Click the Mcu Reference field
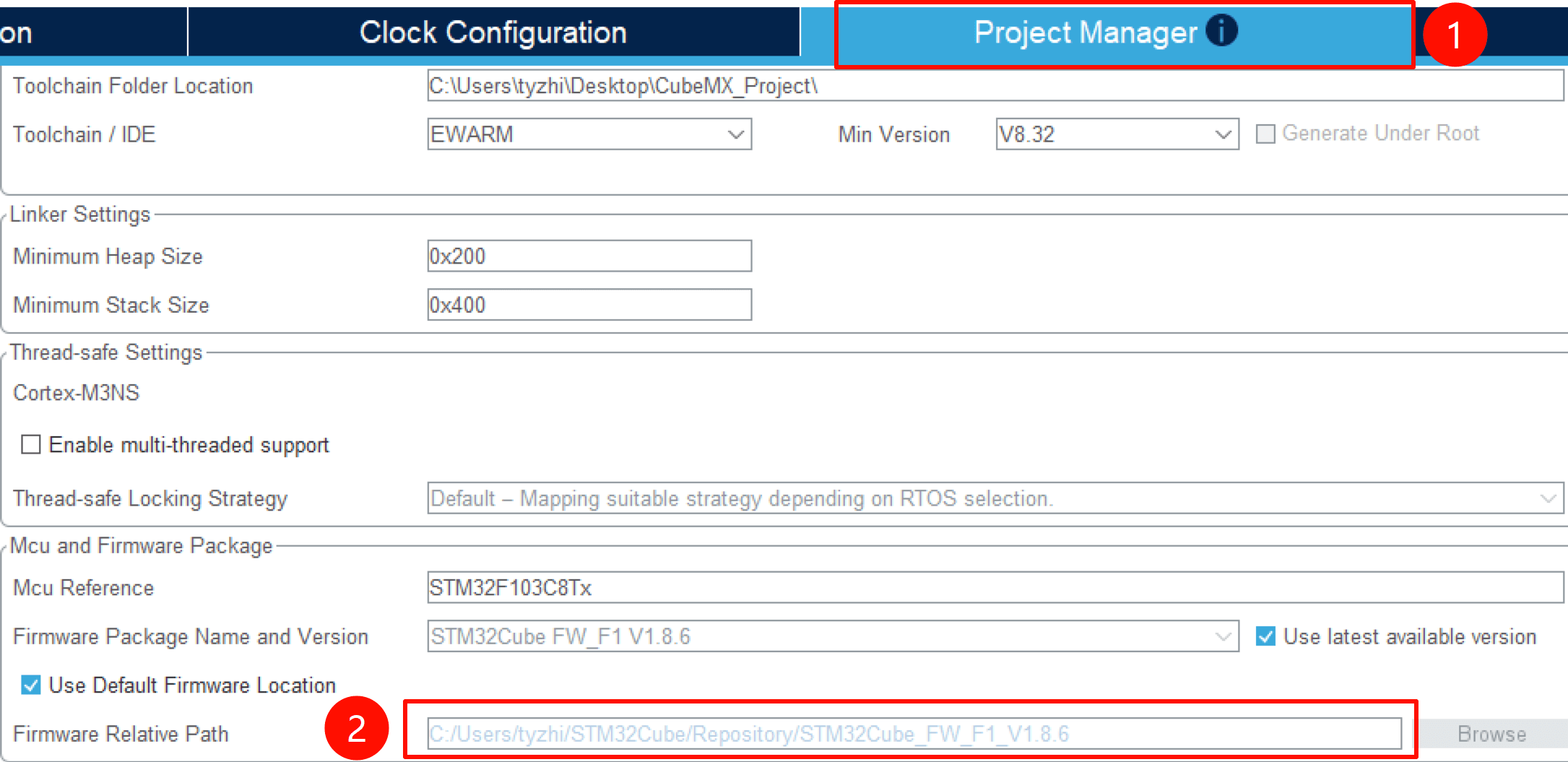 pyautogui.click(x=994, y=588)
